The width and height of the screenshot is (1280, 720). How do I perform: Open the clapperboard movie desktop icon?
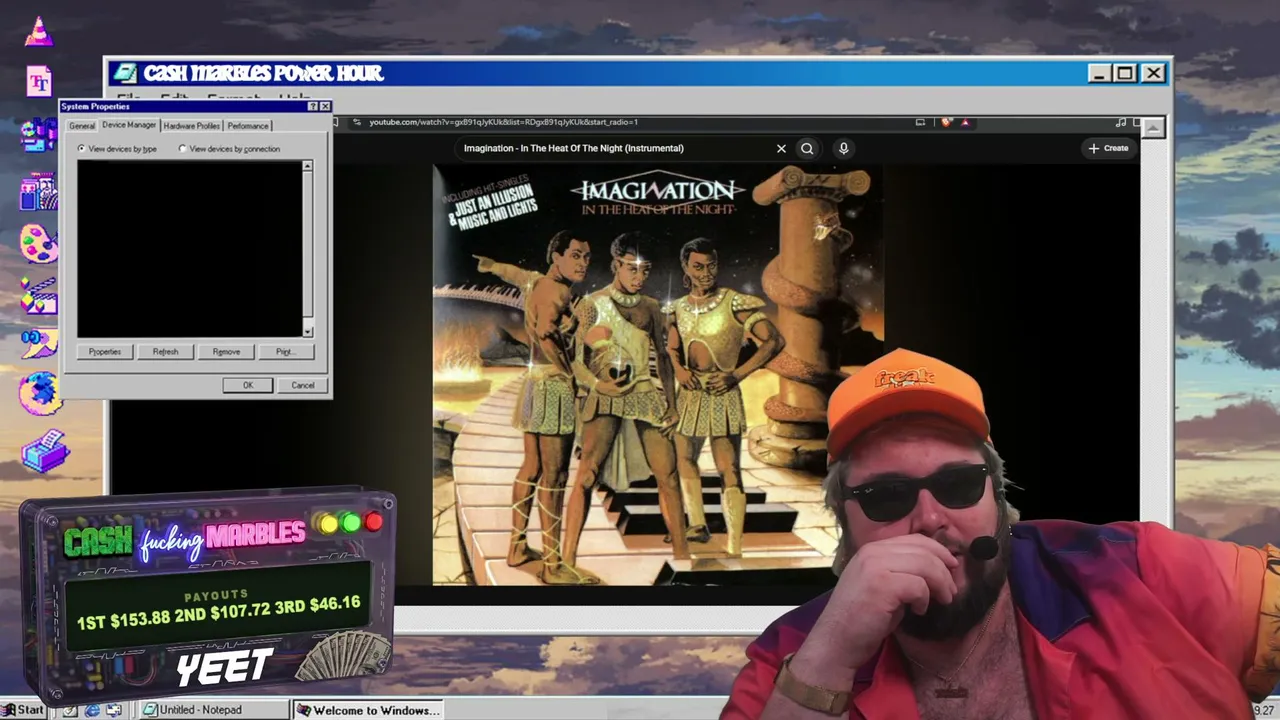tap(39, 296)
